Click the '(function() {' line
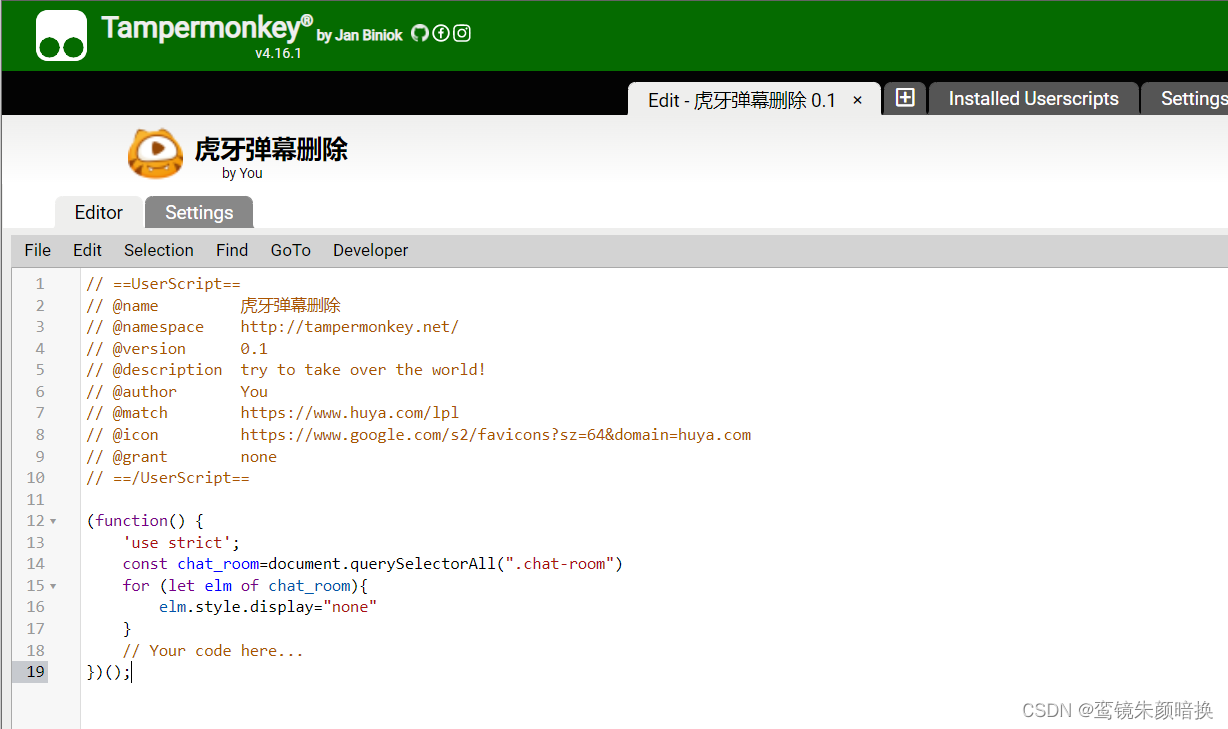Viewport: 1228px width, 729px height. tap(145, 521)
